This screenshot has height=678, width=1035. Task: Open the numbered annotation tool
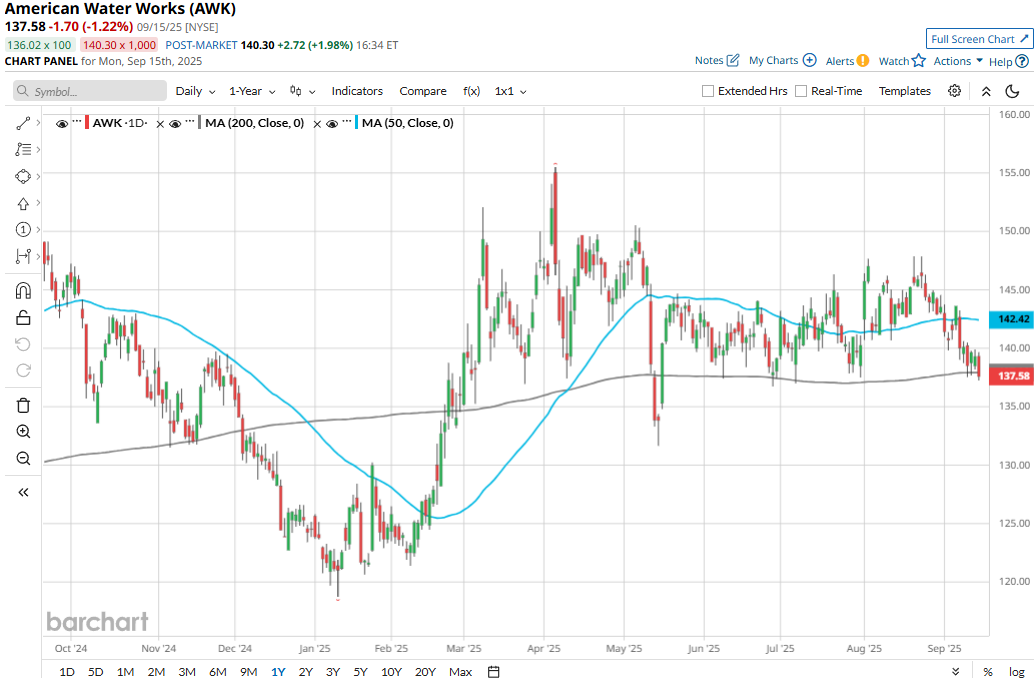(x=23, y=230)
